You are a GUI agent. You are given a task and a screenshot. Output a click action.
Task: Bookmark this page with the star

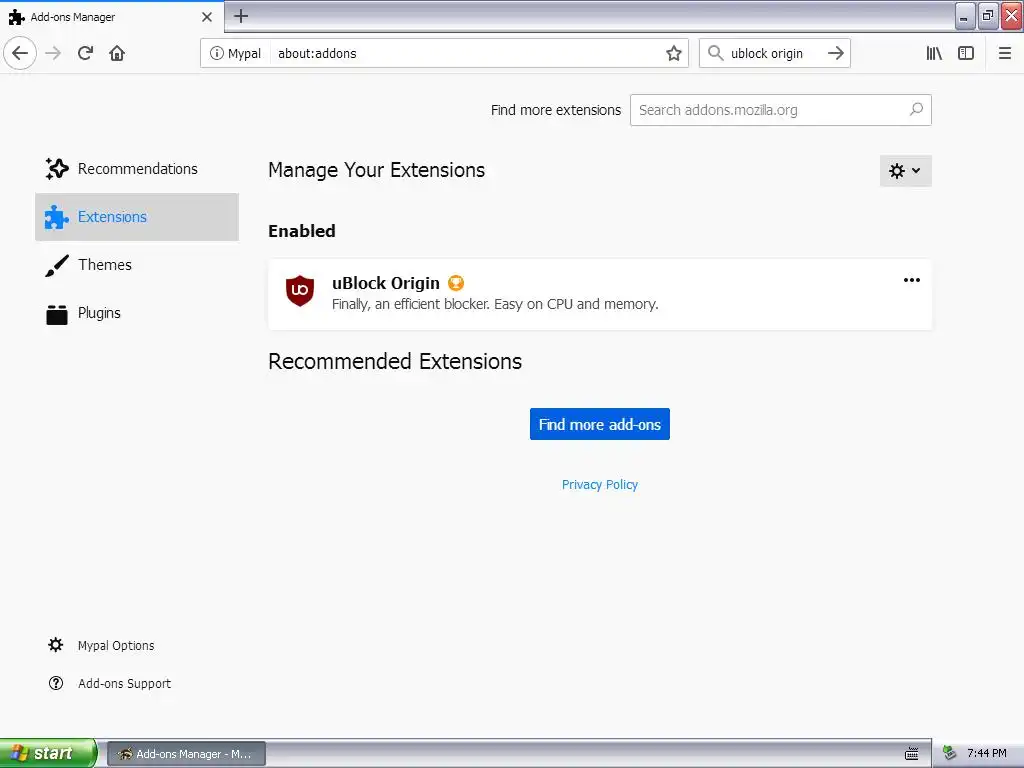[x=674, y=54]
